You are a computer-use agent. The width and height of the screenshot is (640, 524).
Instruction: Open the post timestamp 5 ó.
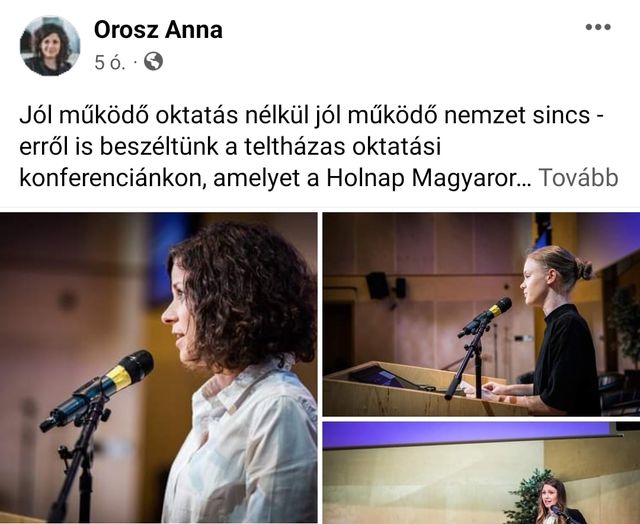click(x=109, y=62)
